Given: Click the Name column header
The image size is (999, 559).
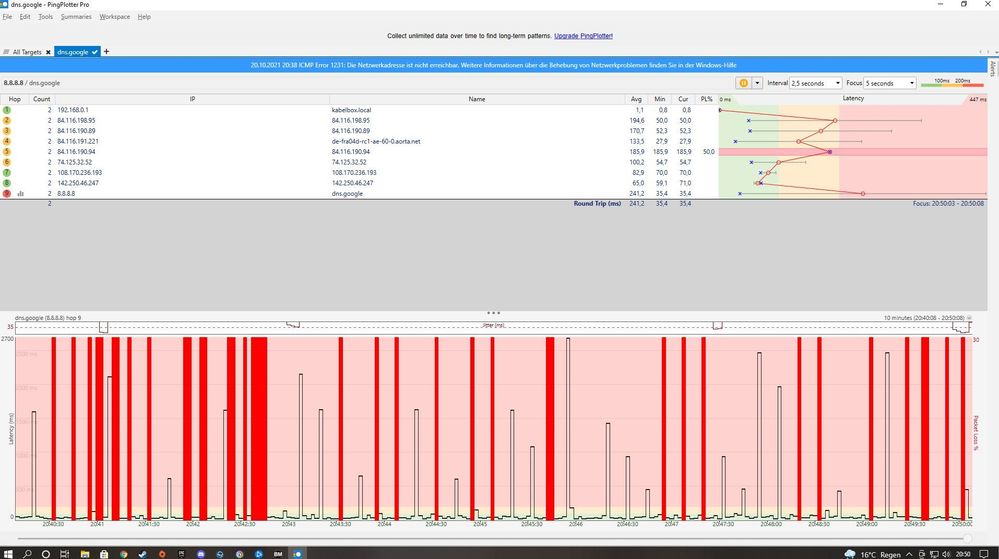Looking at the screenshot, I should click(477, 99).
